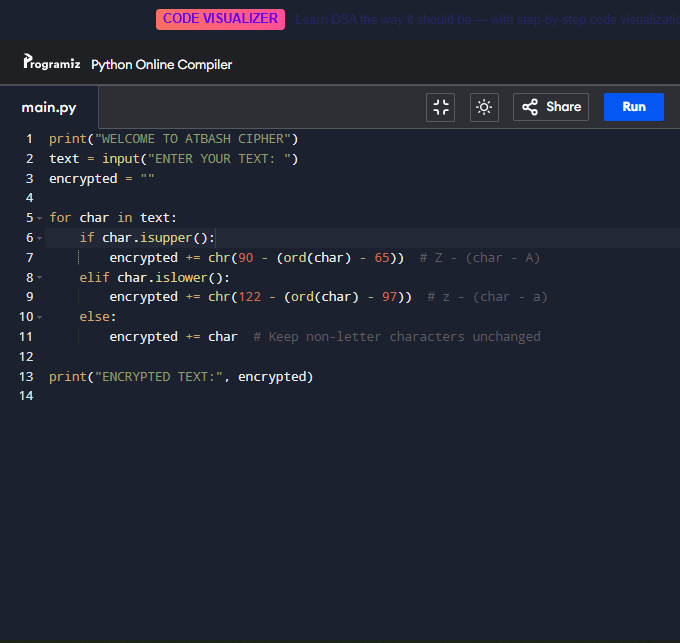
Task: Select the main.py tab
Action: tap(49, 108)
